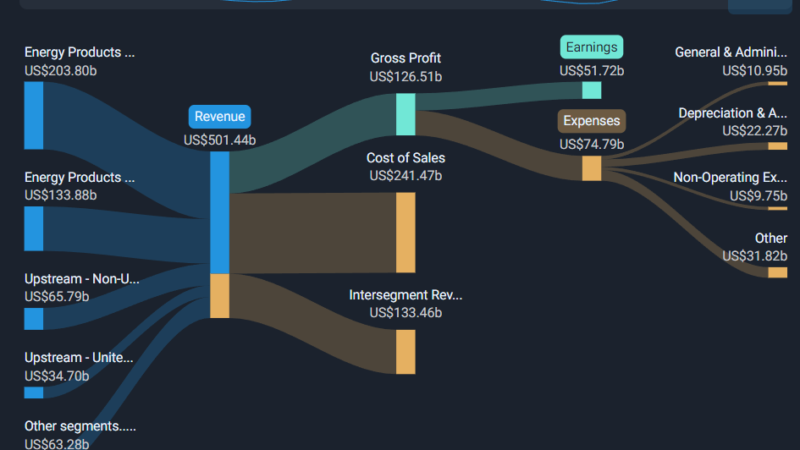This screenshot has width=800, height=450.
Task: Click the 'US$63.28b' value
Action: 57,444
